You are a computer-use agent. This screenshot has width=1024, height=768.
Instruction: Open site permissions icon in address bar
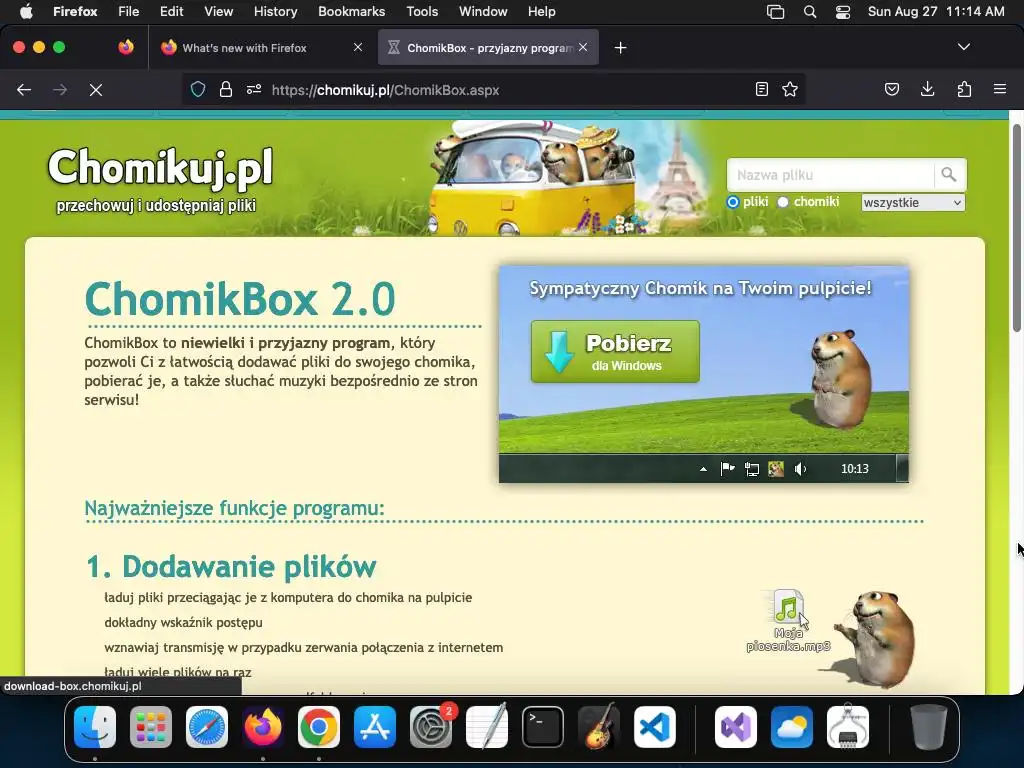(x=254, y=89)
